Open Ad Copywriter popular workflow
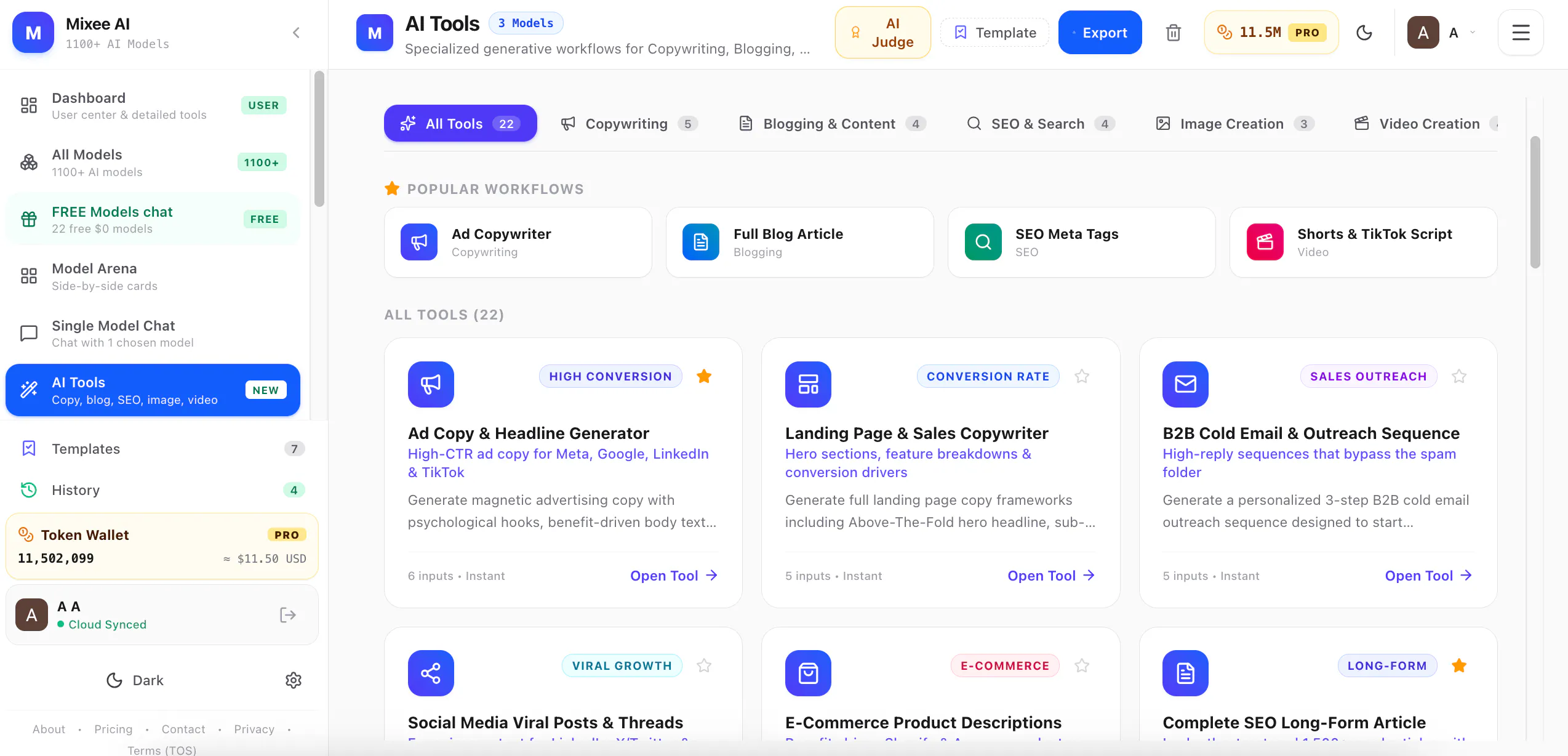The image size is (1568, 756). [x=518, y=243]
